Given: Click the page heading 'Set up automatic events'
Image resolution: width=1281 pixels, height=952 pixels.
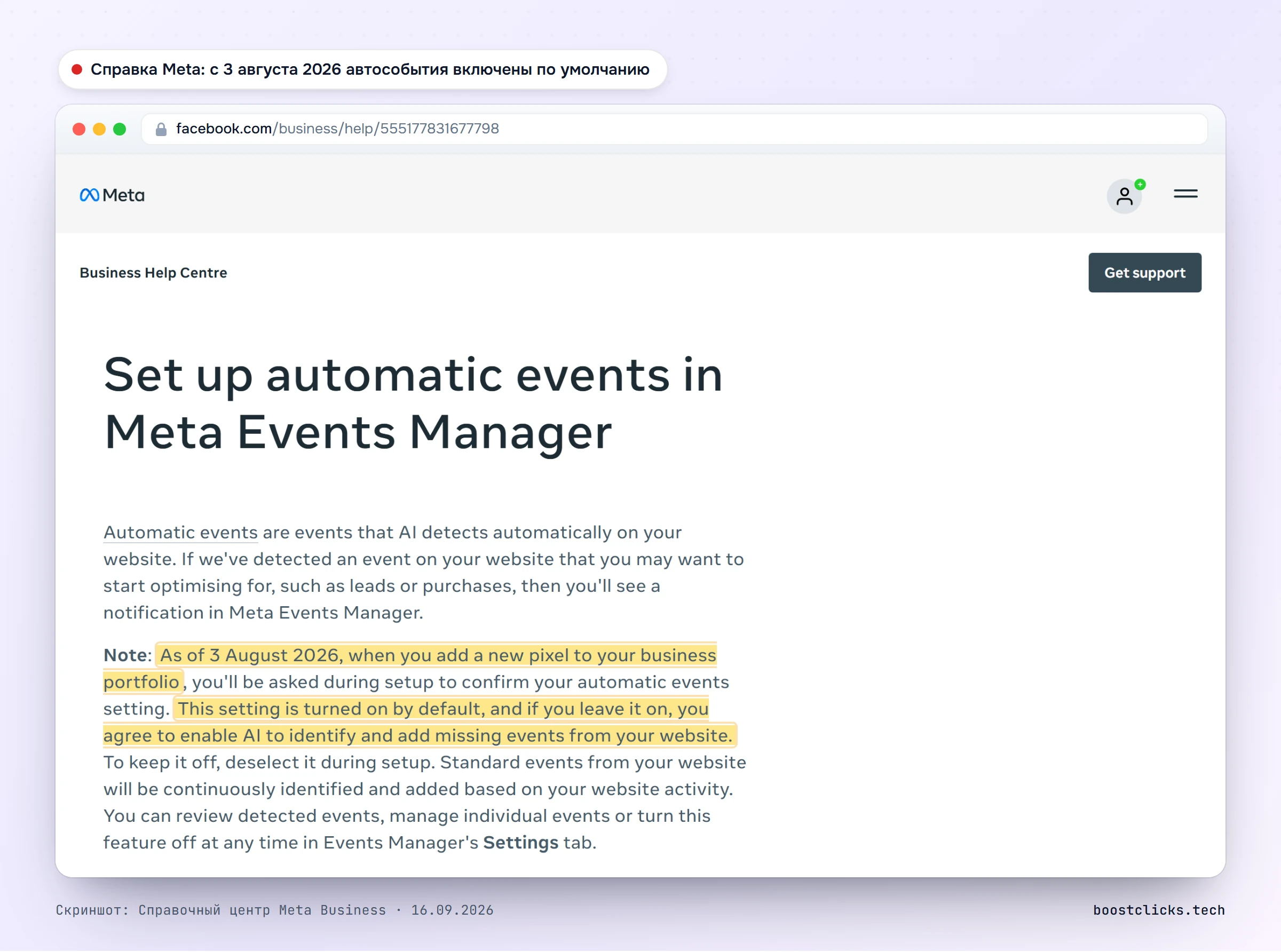Looking at the screenshot, I should [x=413, y=403].
